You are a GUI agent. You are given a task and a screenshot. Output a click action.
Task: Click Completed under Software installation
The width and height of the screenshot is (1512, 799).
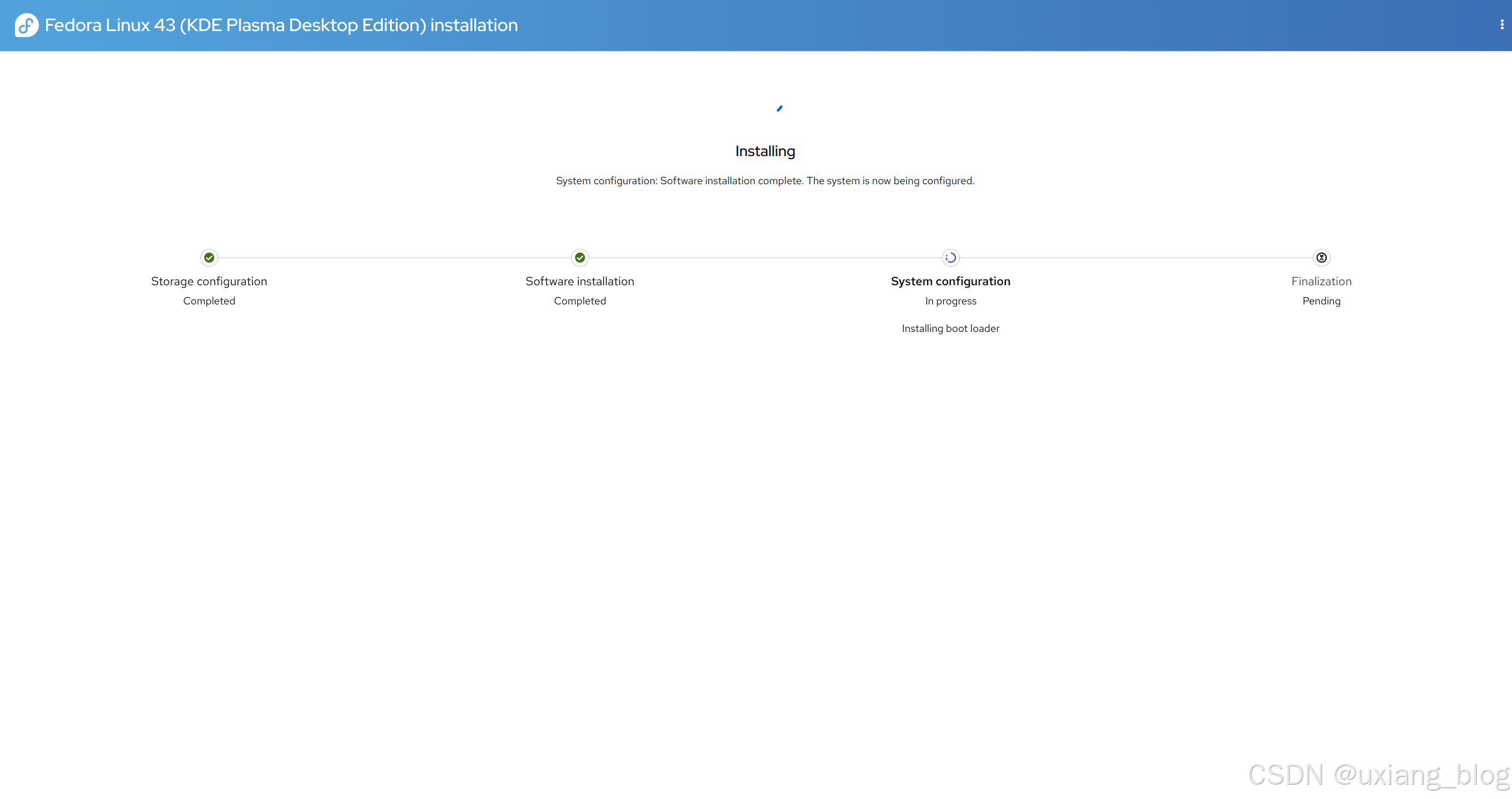[580, 301]
